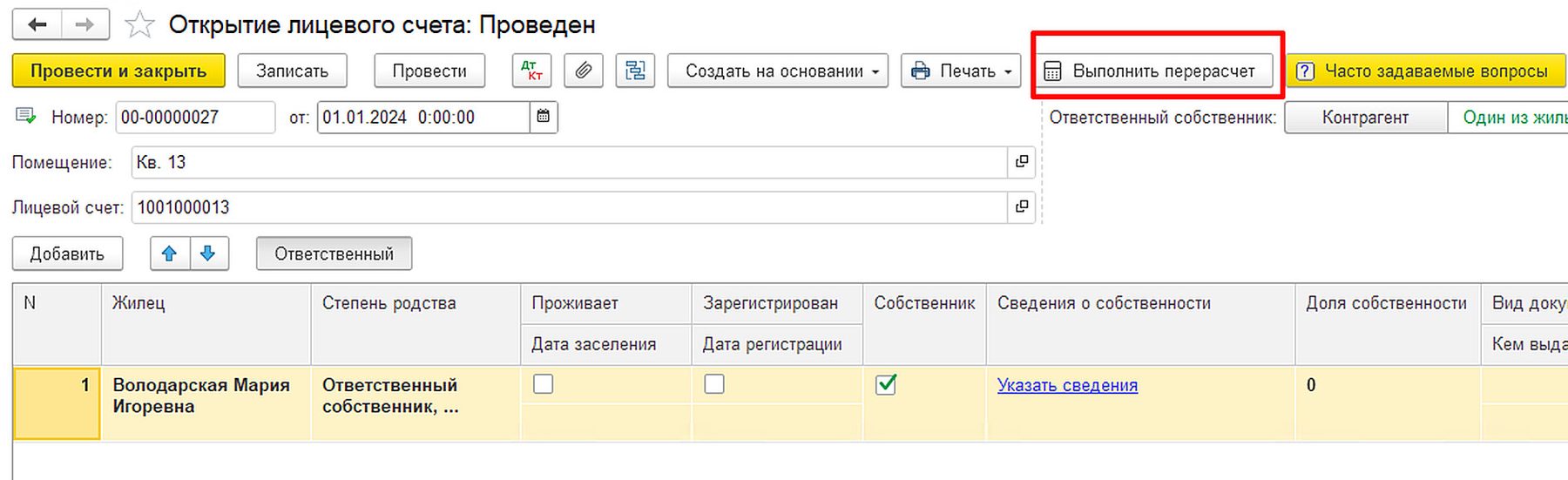Click the Ответственный button

[x=334, y=254]
